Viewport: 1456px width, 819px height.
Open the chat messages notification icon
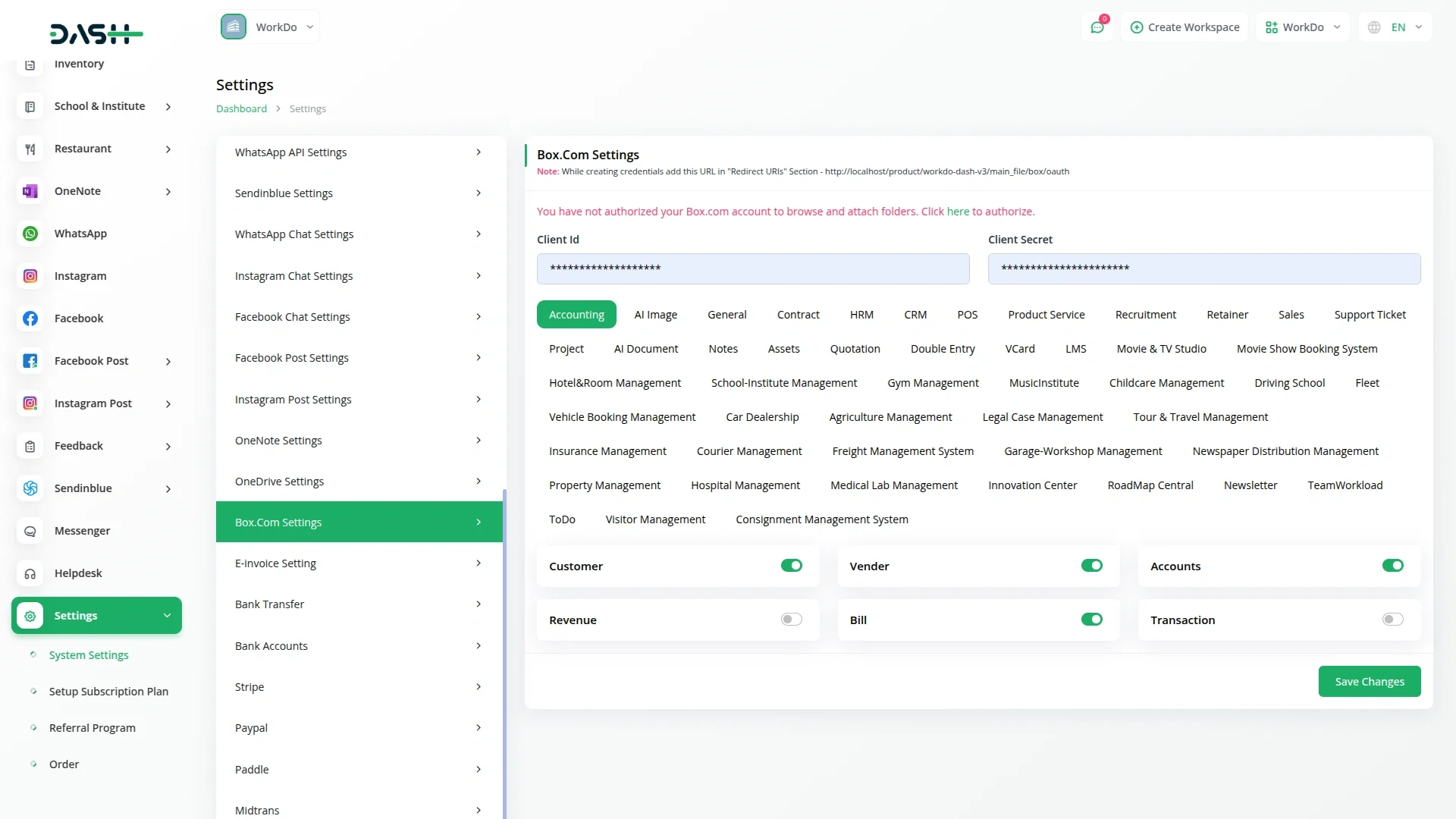pyautogui.click(x=1097, y=27)
